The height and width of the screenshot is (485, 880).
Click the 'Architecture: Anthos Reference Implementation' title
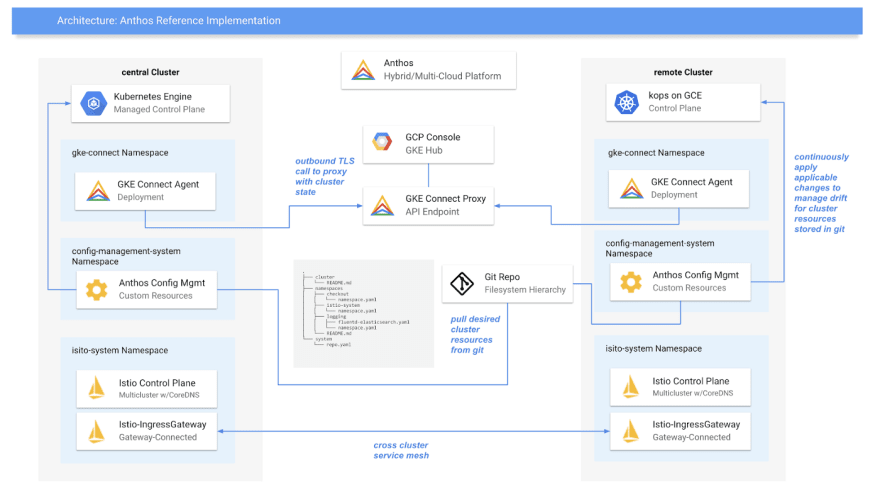tap(169, 21)
